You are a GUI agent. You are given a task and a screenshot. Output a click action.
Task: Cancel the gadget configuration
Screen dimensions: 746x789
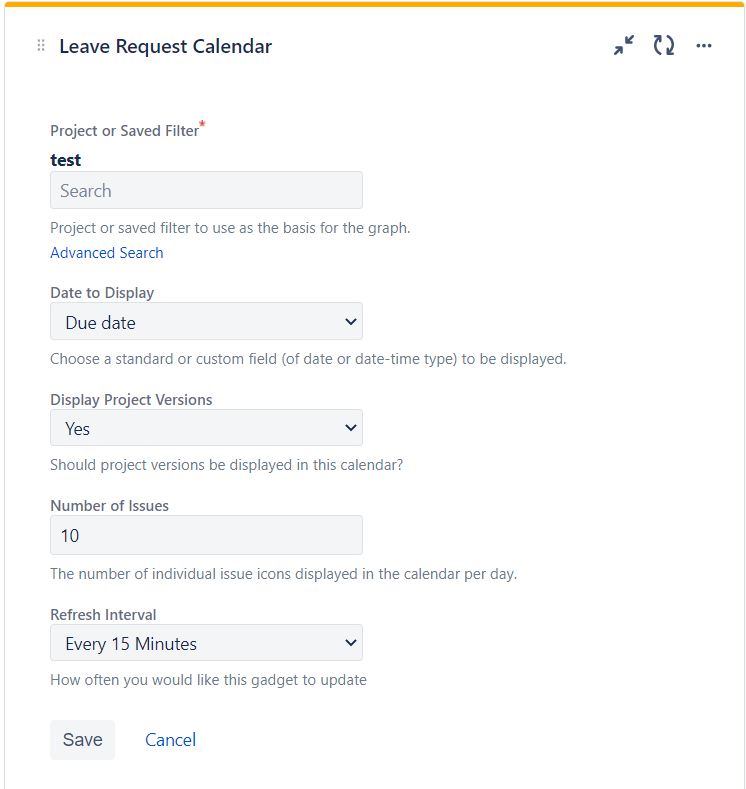click(x=171, y=740)
